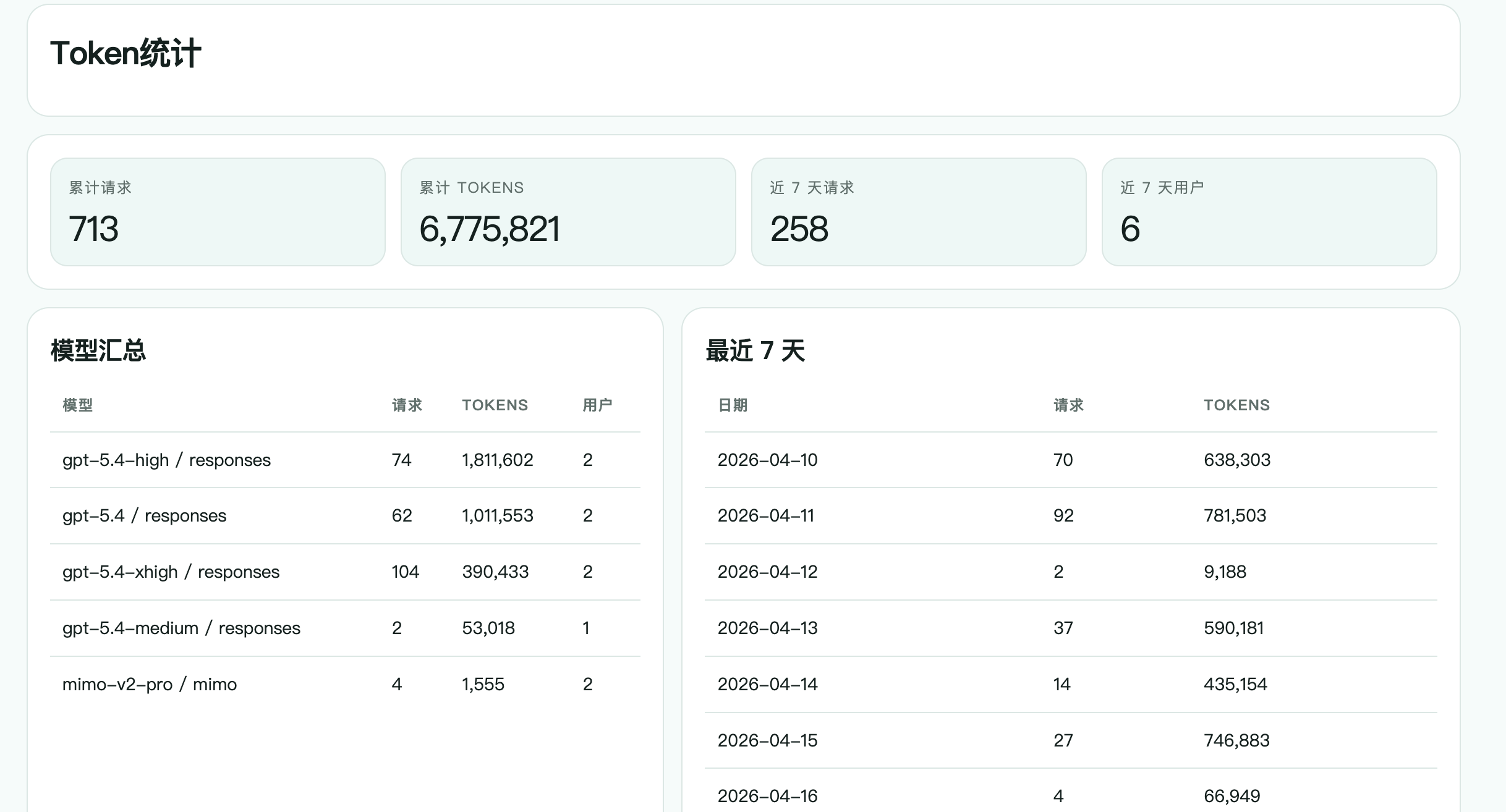The width and height of the screenshot is (1506, 812).
Task: Click token count 435,154
Action: (1235, 685)
